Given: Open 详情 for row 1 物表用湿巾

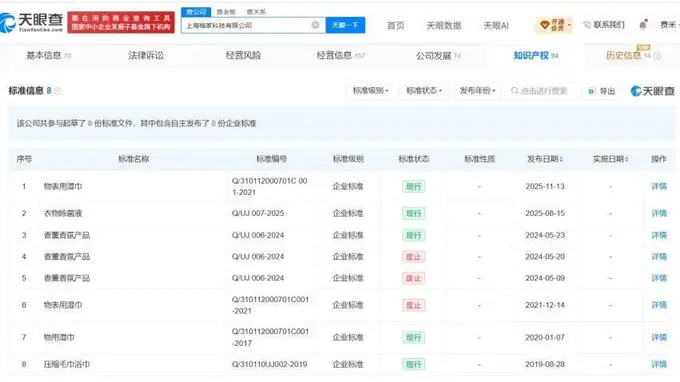Looking at the screenshot, I should coord(659,186).
